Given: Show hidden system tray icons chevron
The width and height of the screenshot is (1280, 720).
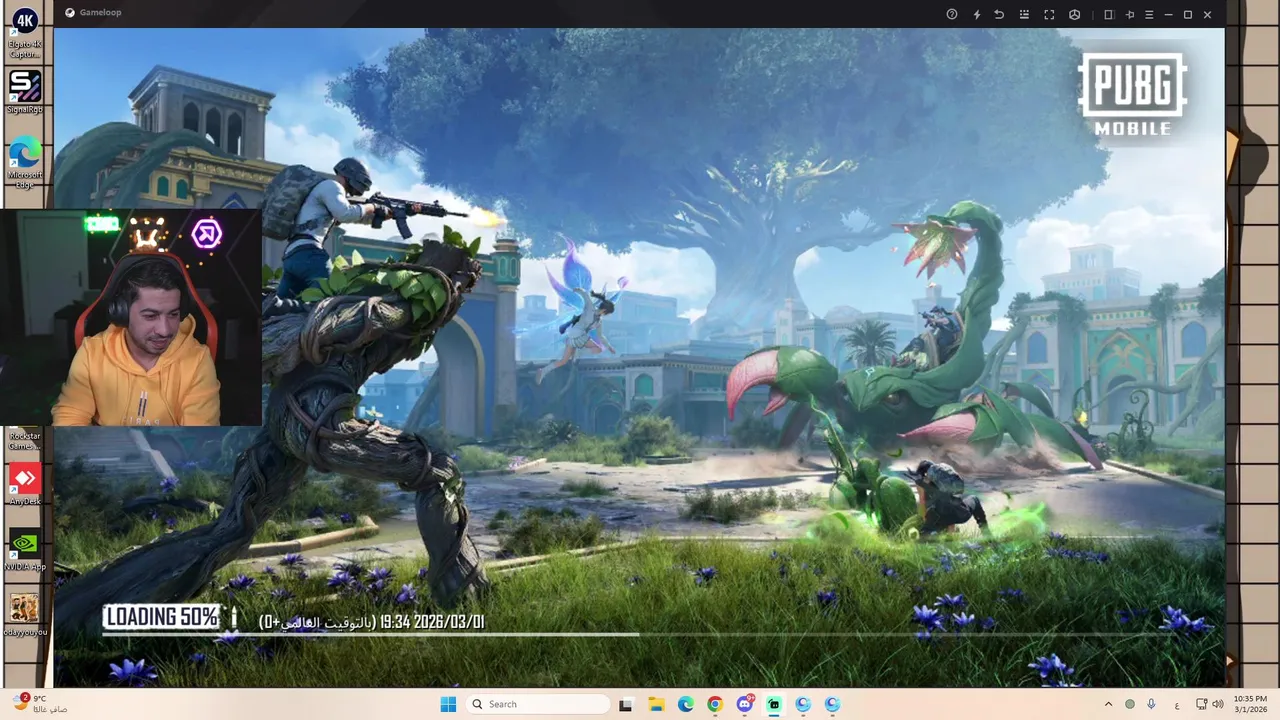Looking at the screenshot, I should (x=1108, y=704).
